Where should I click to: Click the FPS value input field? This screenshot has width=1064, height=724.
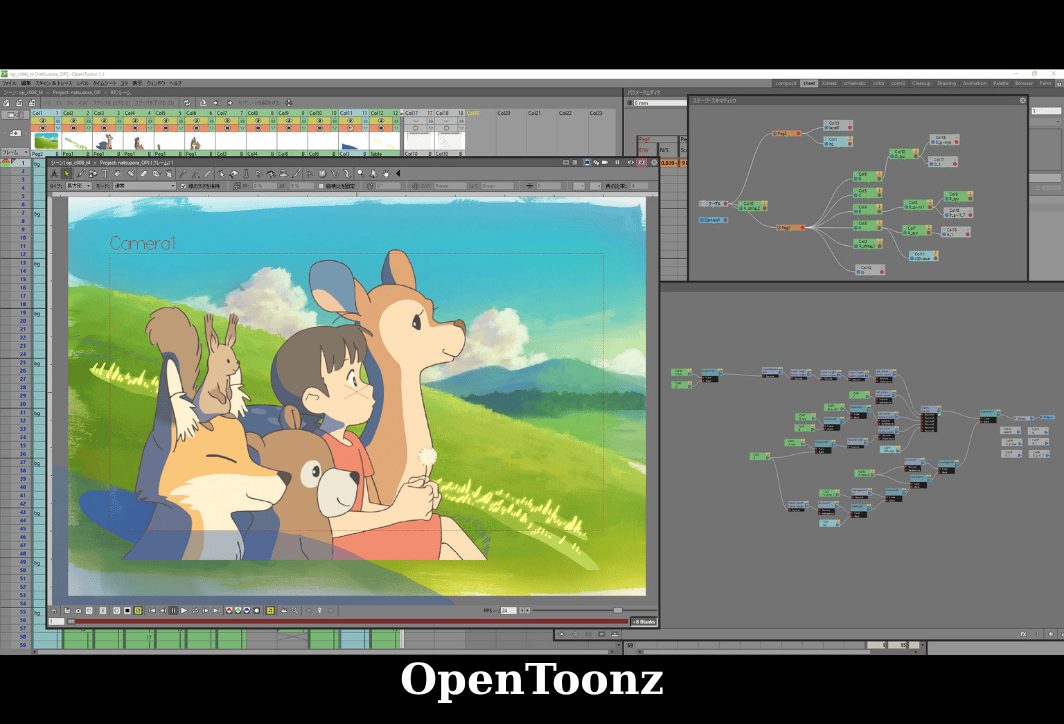pyautogui.click(x=507, y=610)
